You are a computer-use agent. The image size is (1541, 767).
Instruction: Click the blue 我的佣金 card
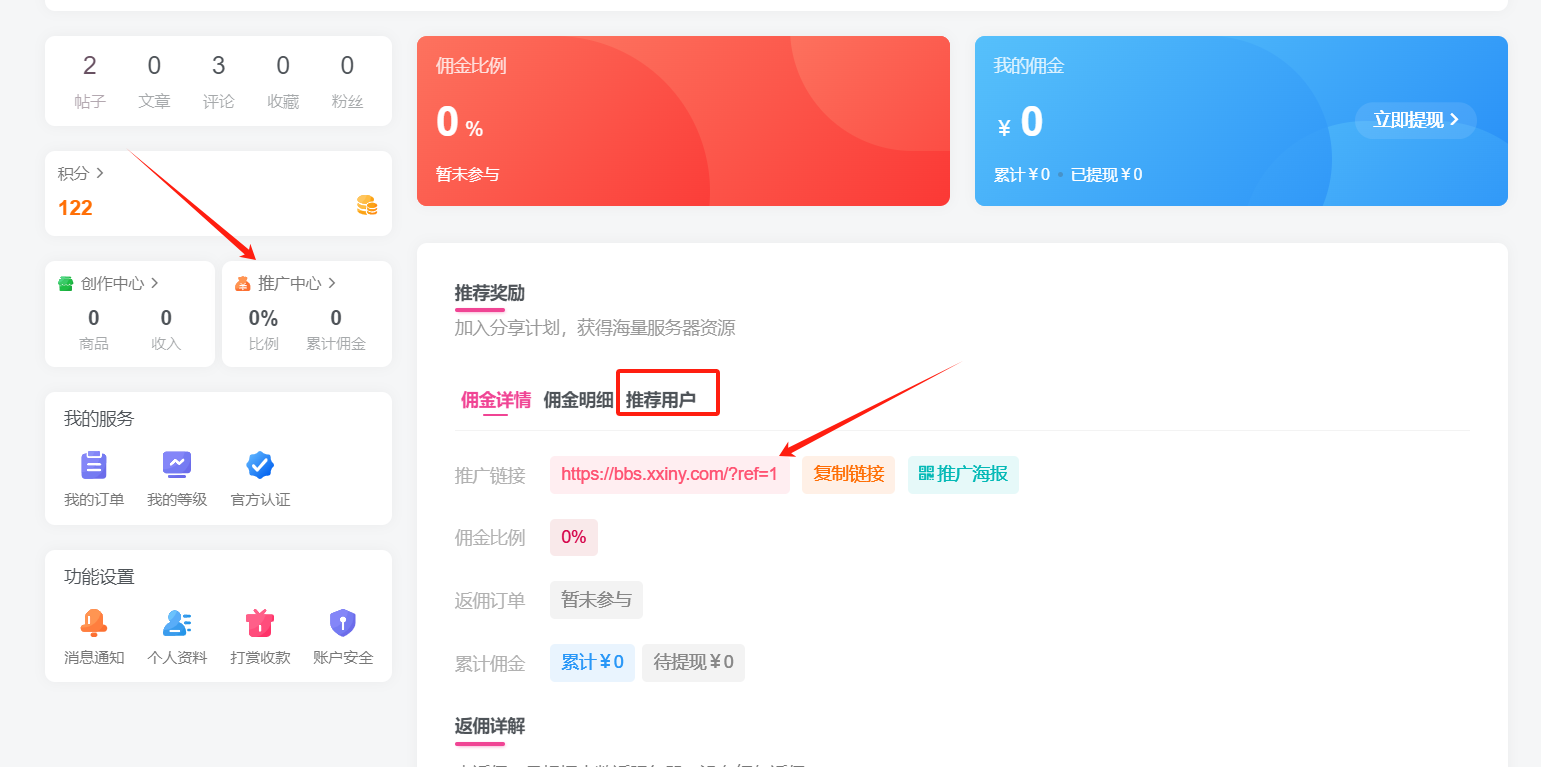click(1241, 121)
